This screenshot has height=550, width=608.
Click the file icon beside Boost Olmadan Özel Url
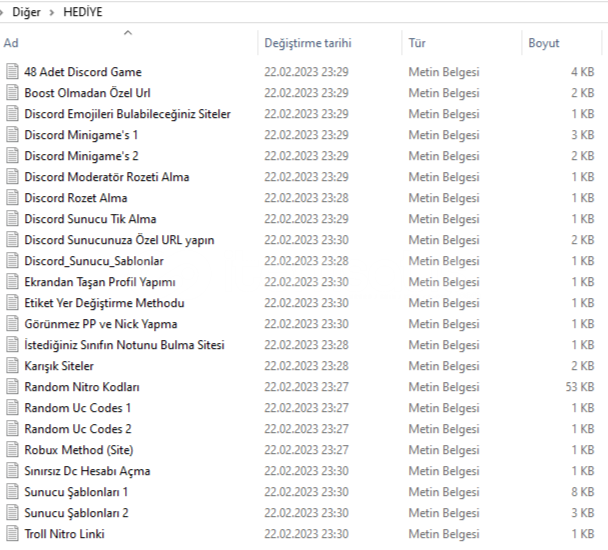[x=12, y=93]
